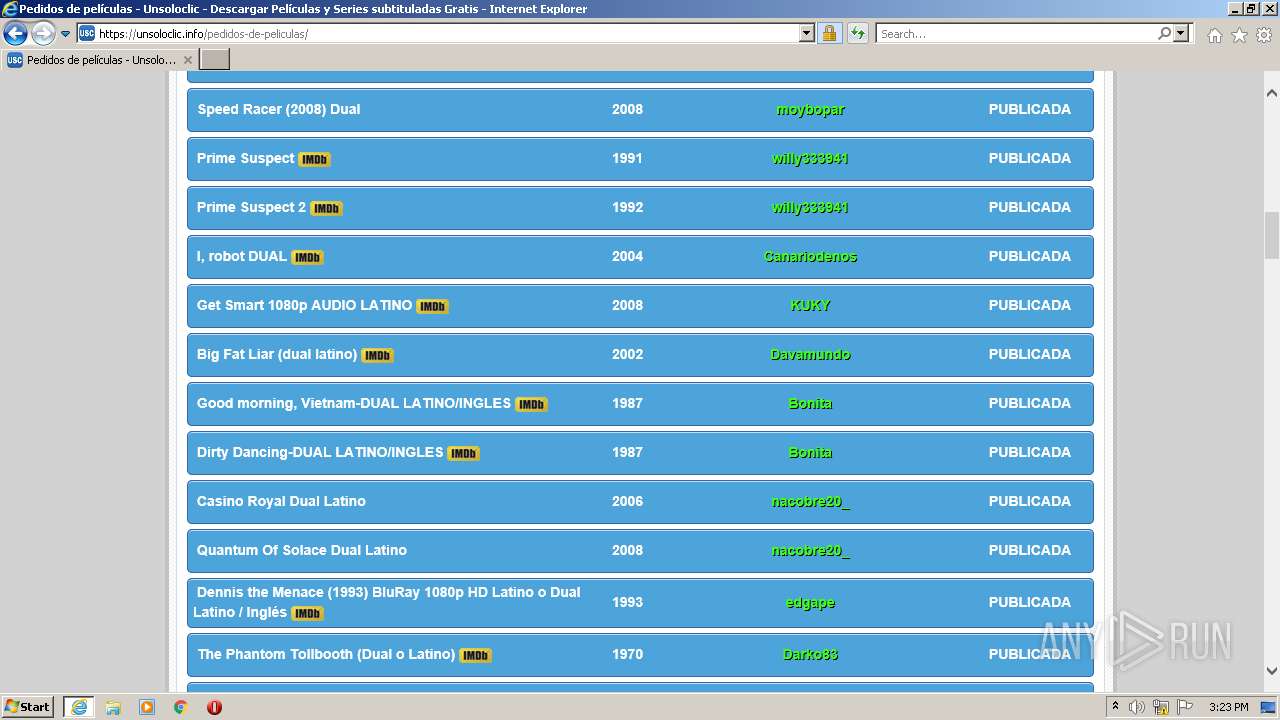The image size is (1280, 720).
Task: Click the Search box field
Action: point(1016,34)
